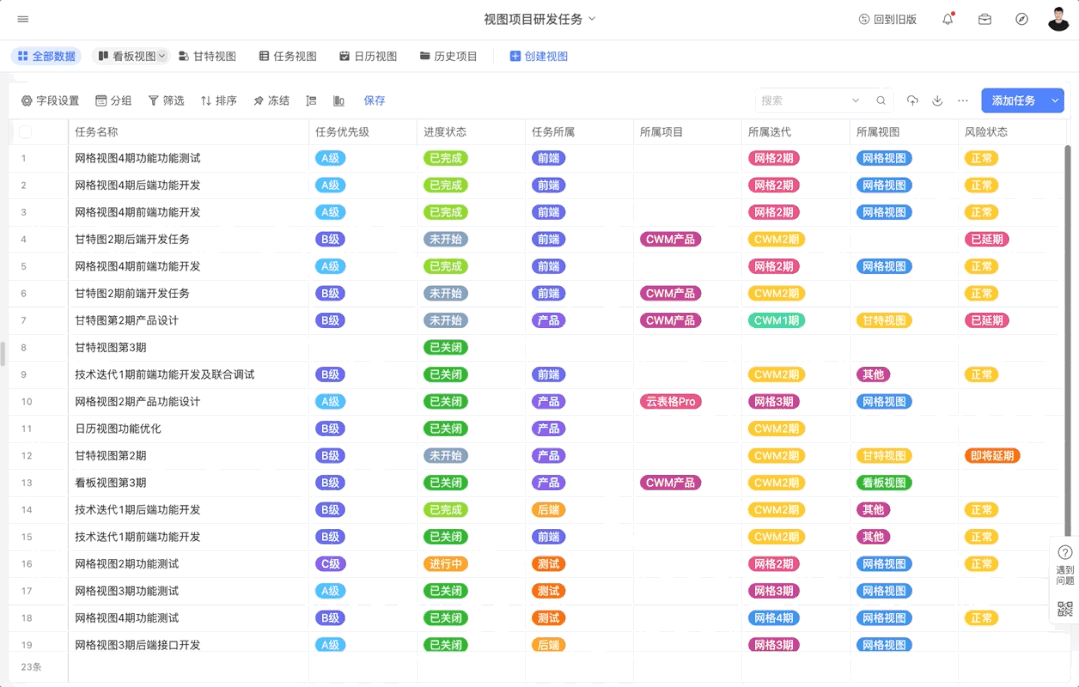Open the hamburger menu icon
The image size is (1079, 687).
coord(23,19)
